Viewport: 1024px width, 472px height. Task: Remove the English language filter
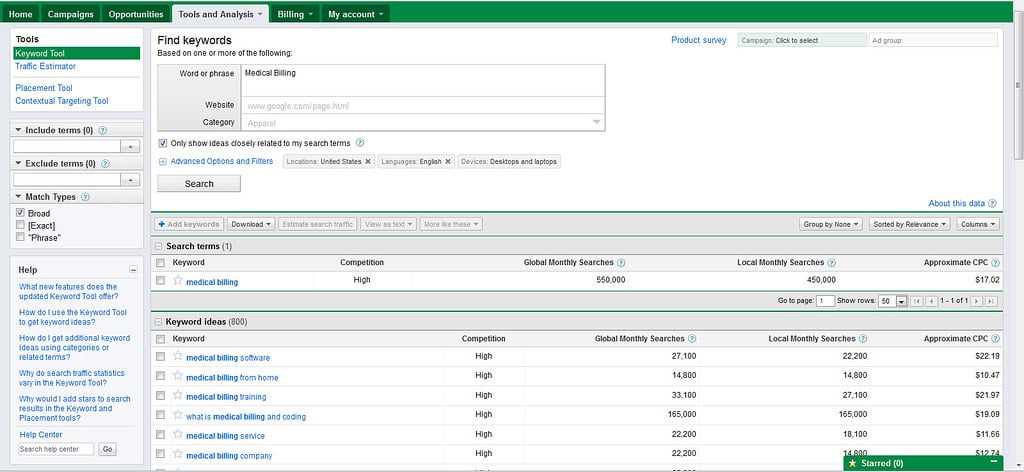coord(448,161)
